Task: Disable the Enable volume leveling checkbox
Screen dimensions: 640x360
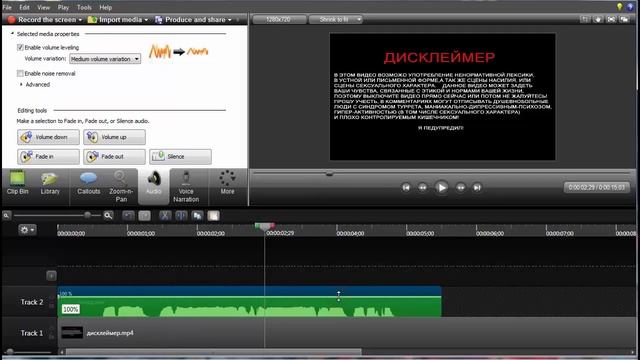Action: tap(20, 47)
